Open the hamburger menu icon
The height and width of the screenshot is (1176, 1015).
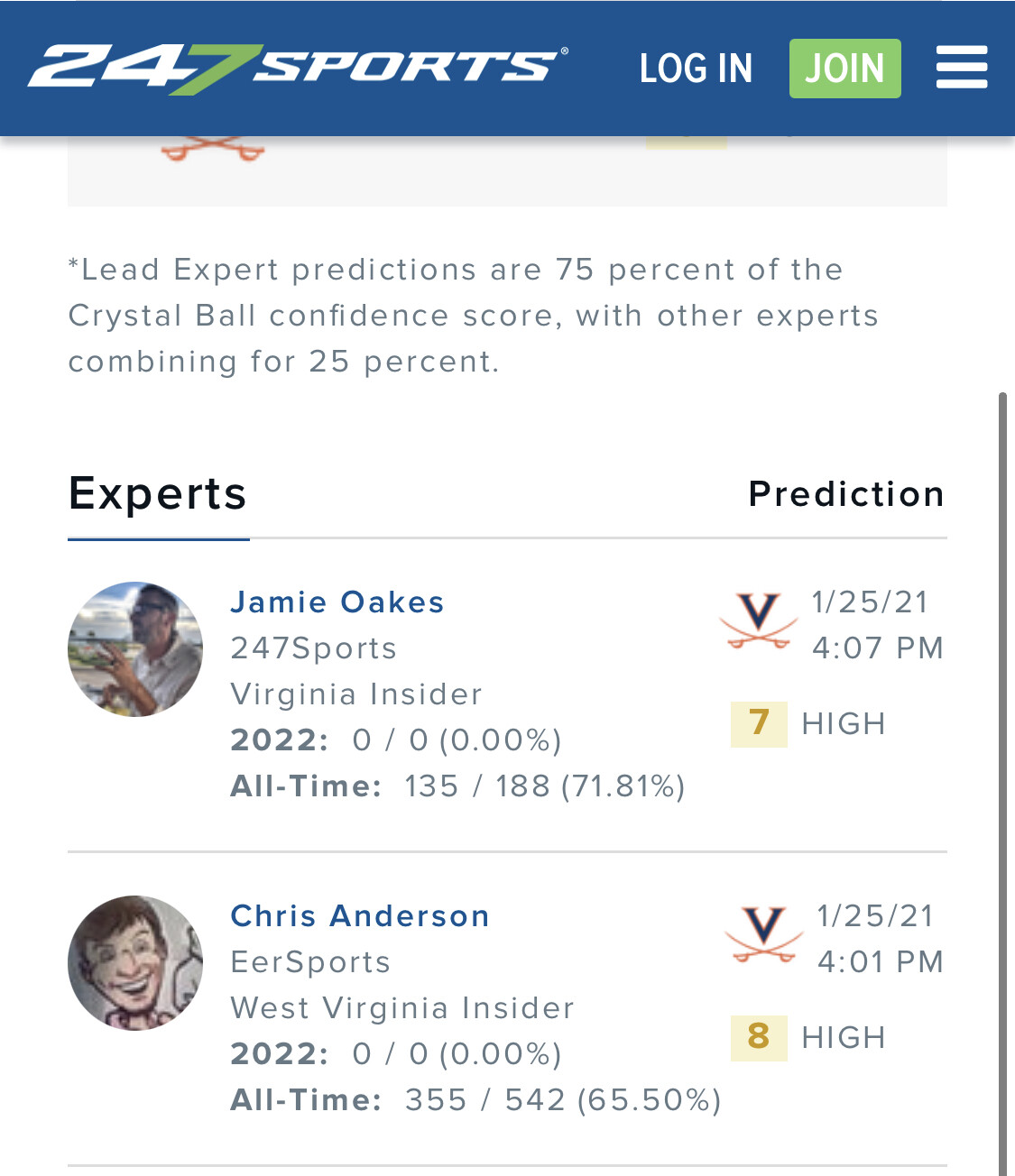point(961,69)
